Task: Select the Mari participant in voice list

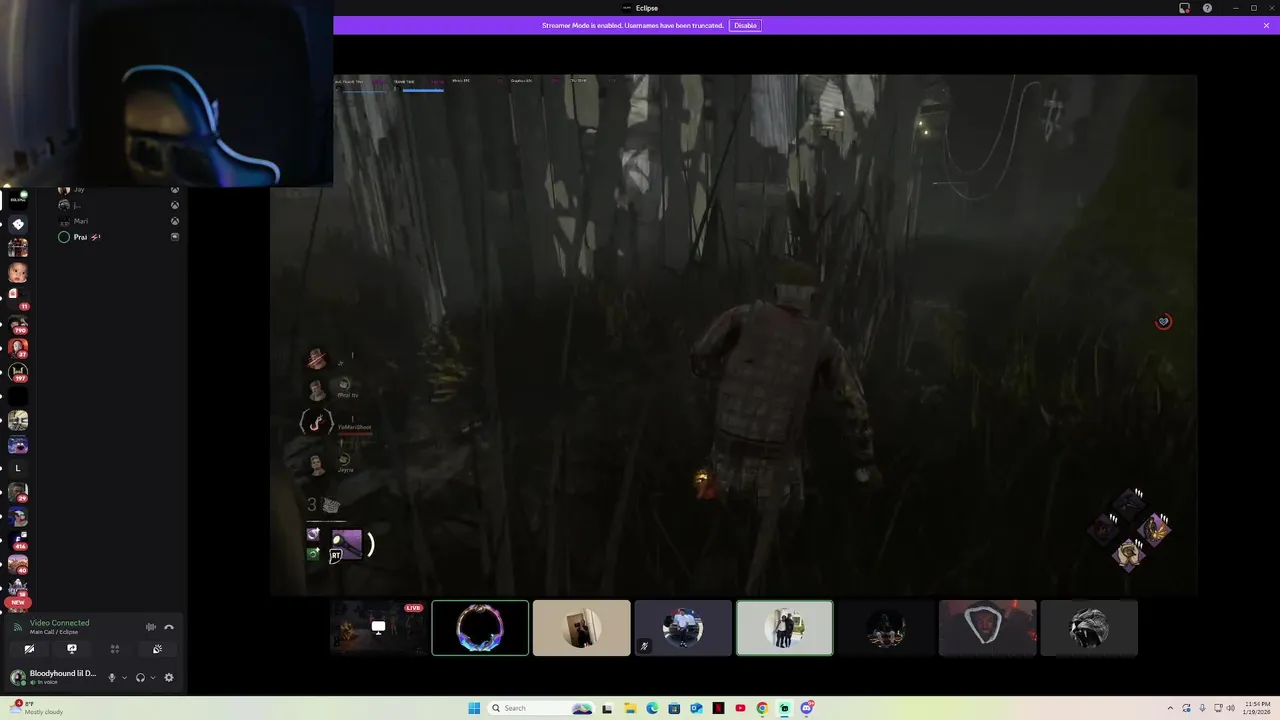Action: tap(118, 221)
